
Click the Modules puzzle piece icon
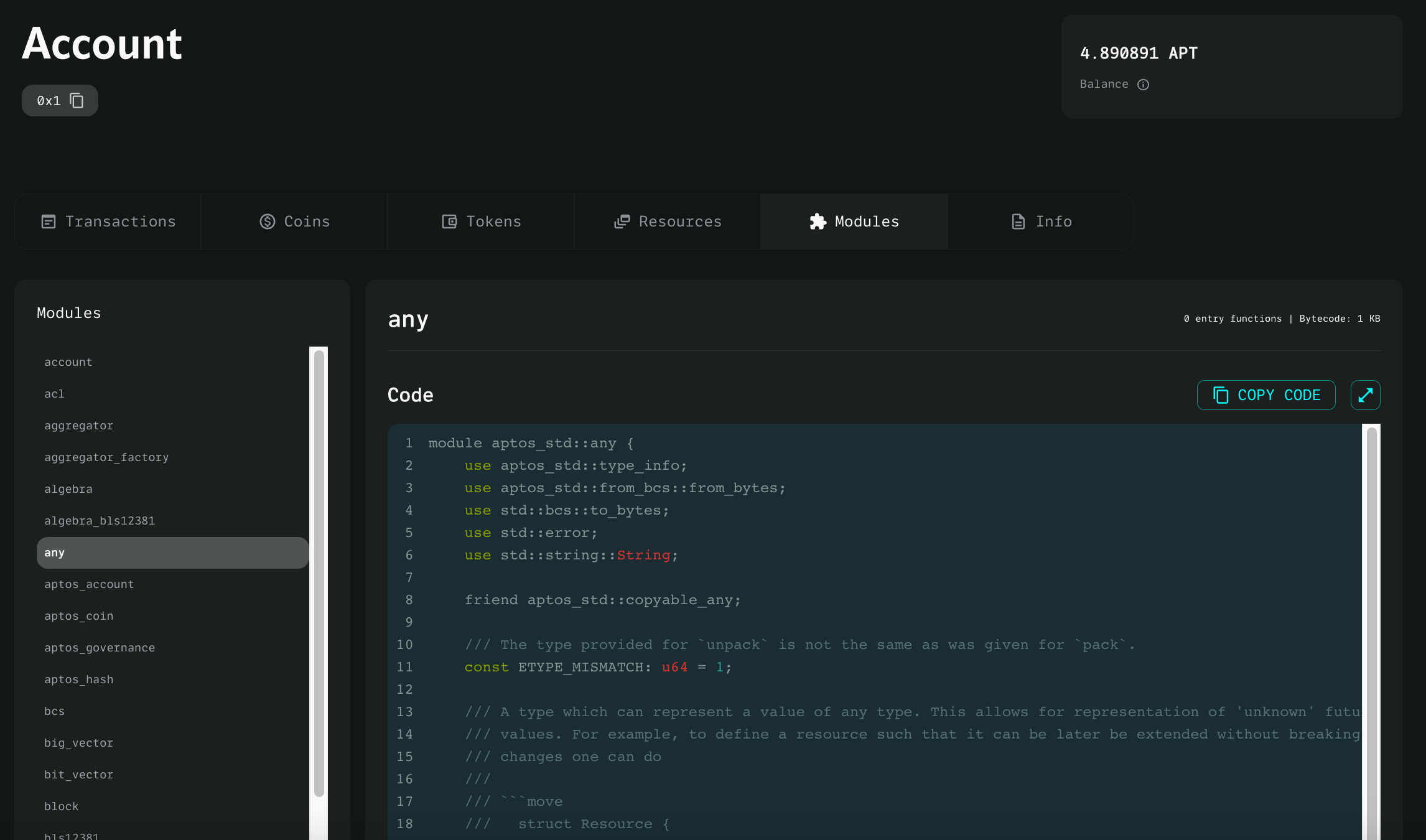818,222
